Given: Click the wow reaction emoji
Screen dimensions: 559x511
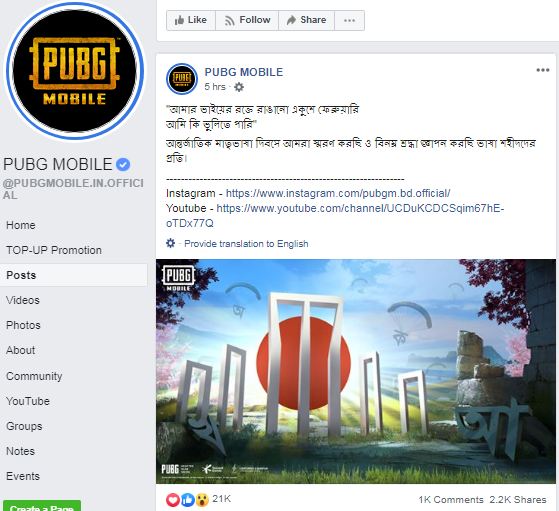Looking at the screenshot, I should [x=202, y=500].
